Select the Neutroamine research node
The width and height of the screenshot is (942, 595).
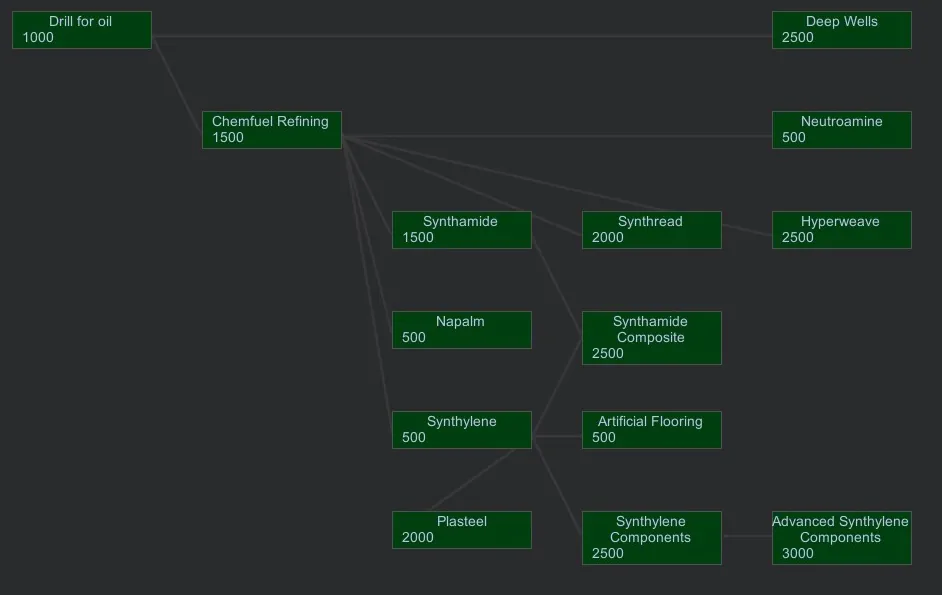(x=841, y=130)
